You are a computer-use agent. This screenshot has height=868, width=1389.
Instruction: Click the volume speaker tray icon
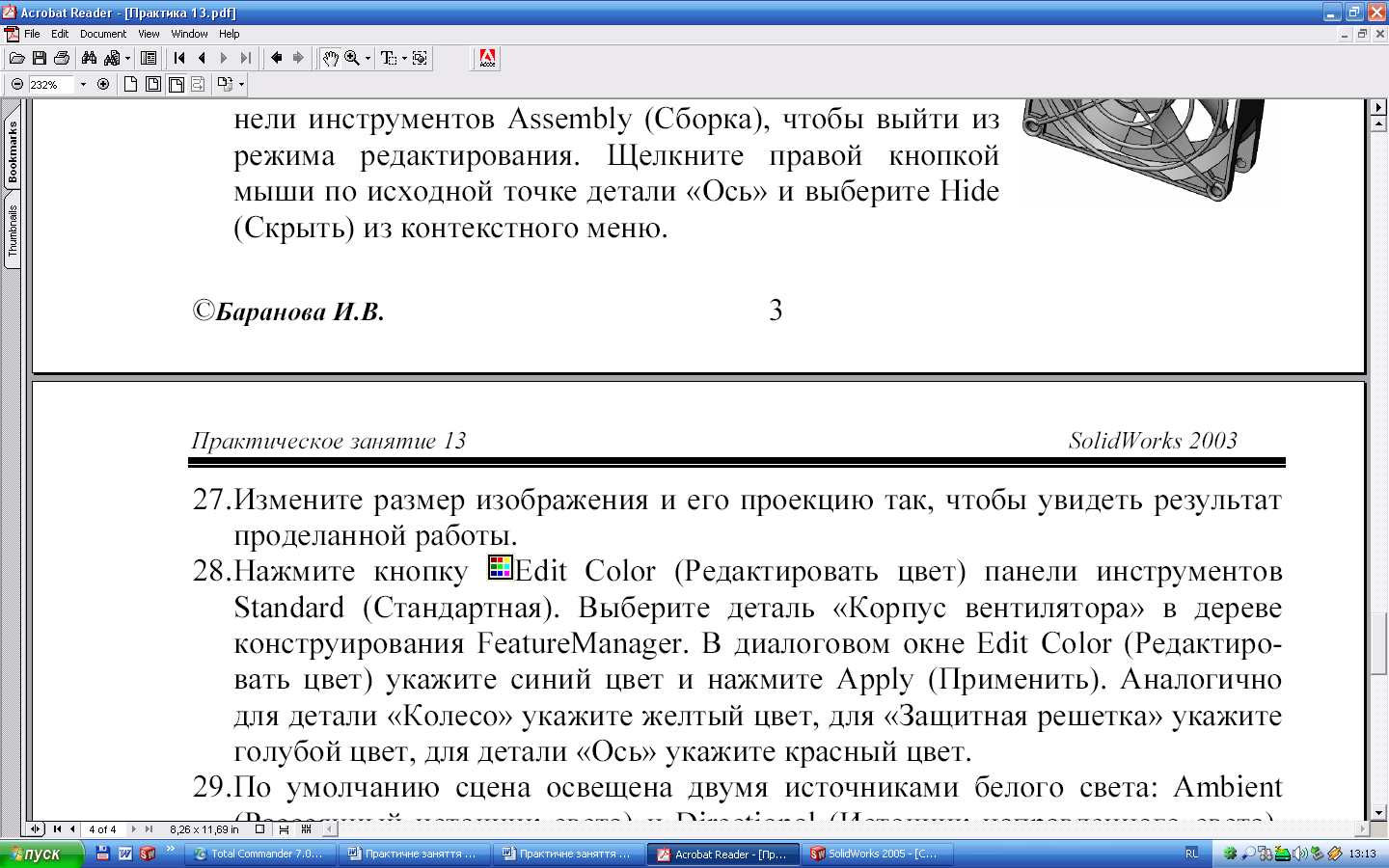(1299, 854)
